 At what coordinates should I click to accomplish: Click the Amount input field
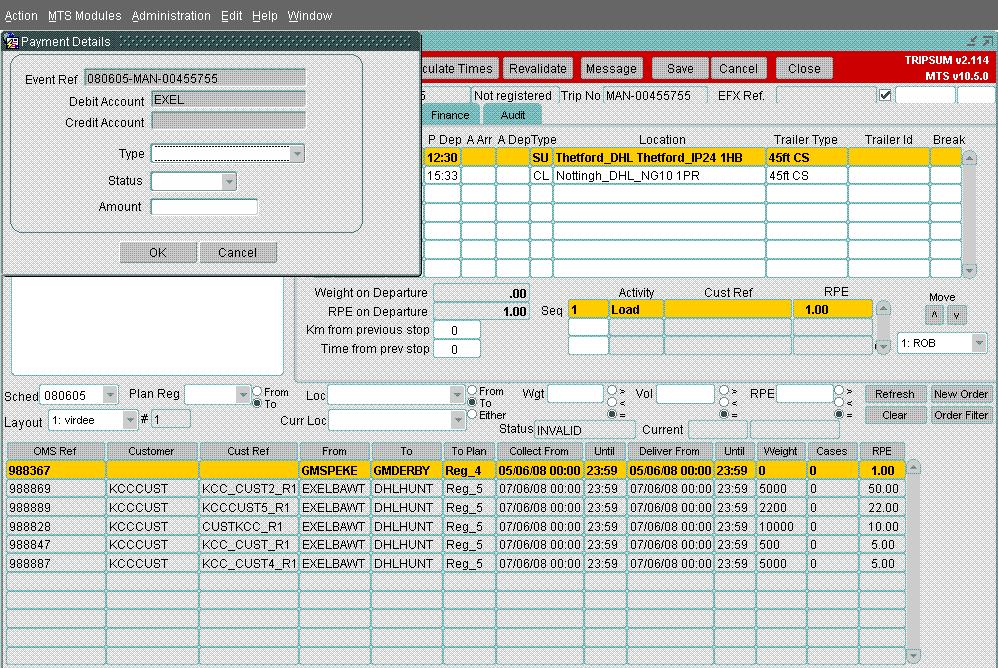click(204, 207)
